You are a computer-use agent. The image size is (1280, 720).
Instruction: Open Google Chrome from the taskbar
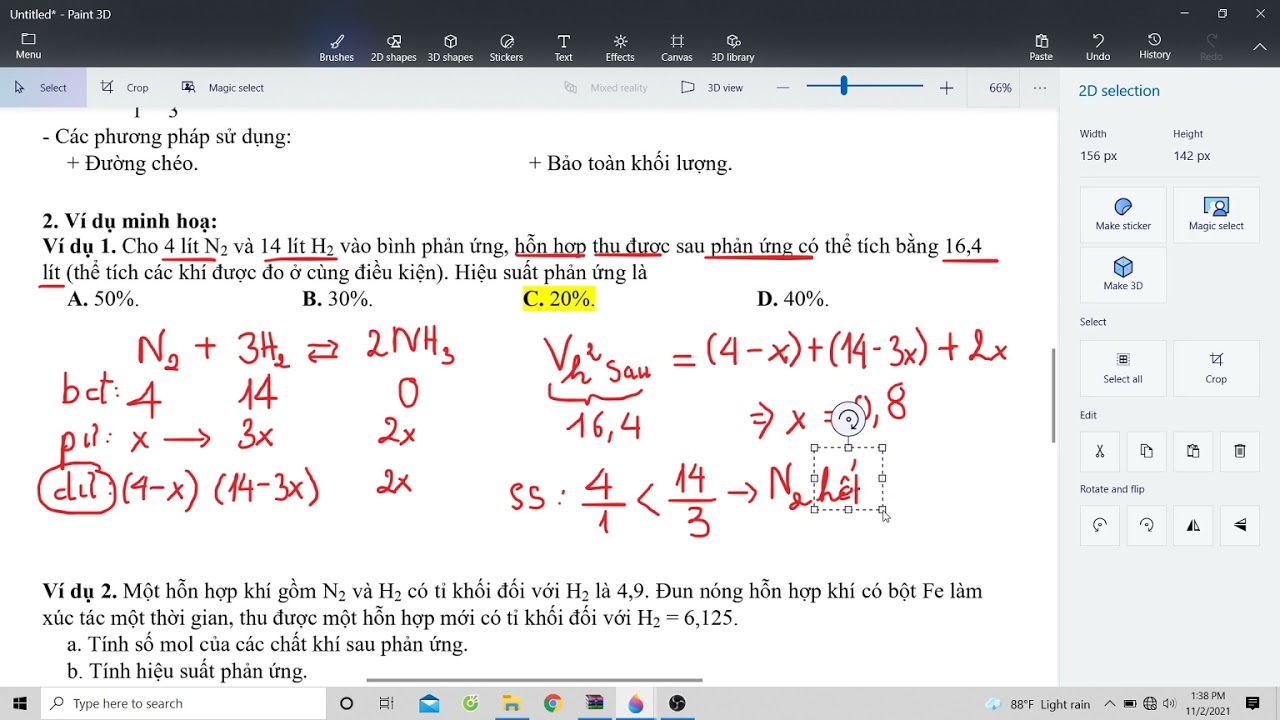tap(552, 703)
